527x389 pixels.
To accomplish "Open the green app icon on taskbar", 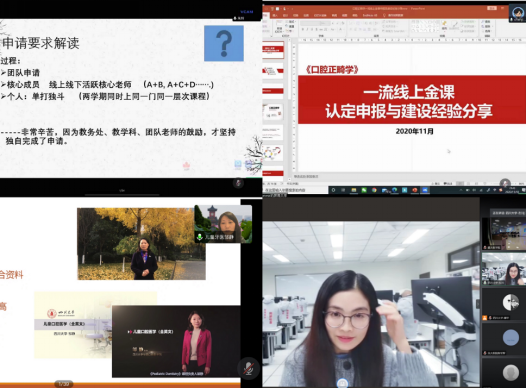I will point(364,190).
